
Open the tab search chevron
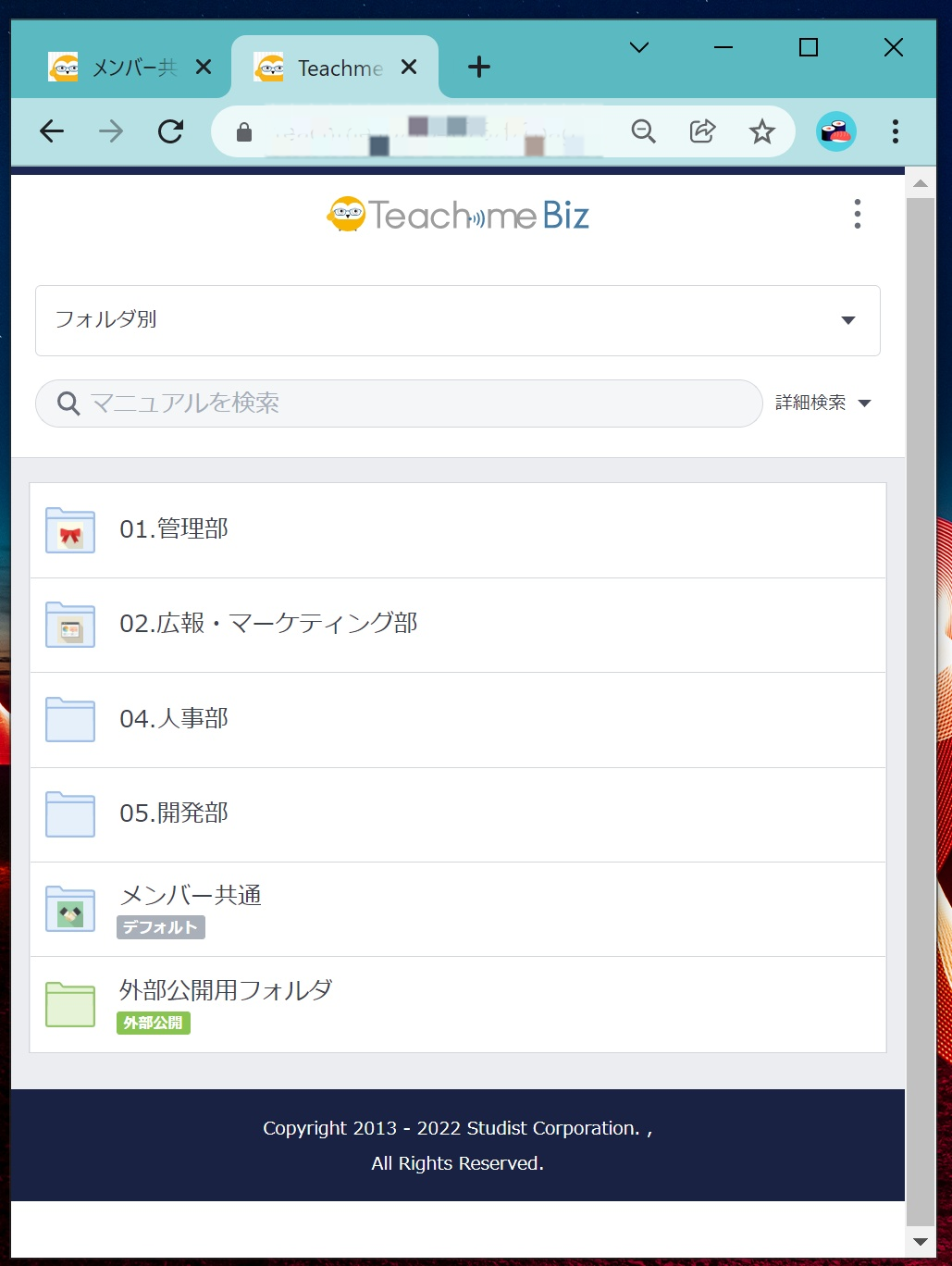tap(638, 47)
